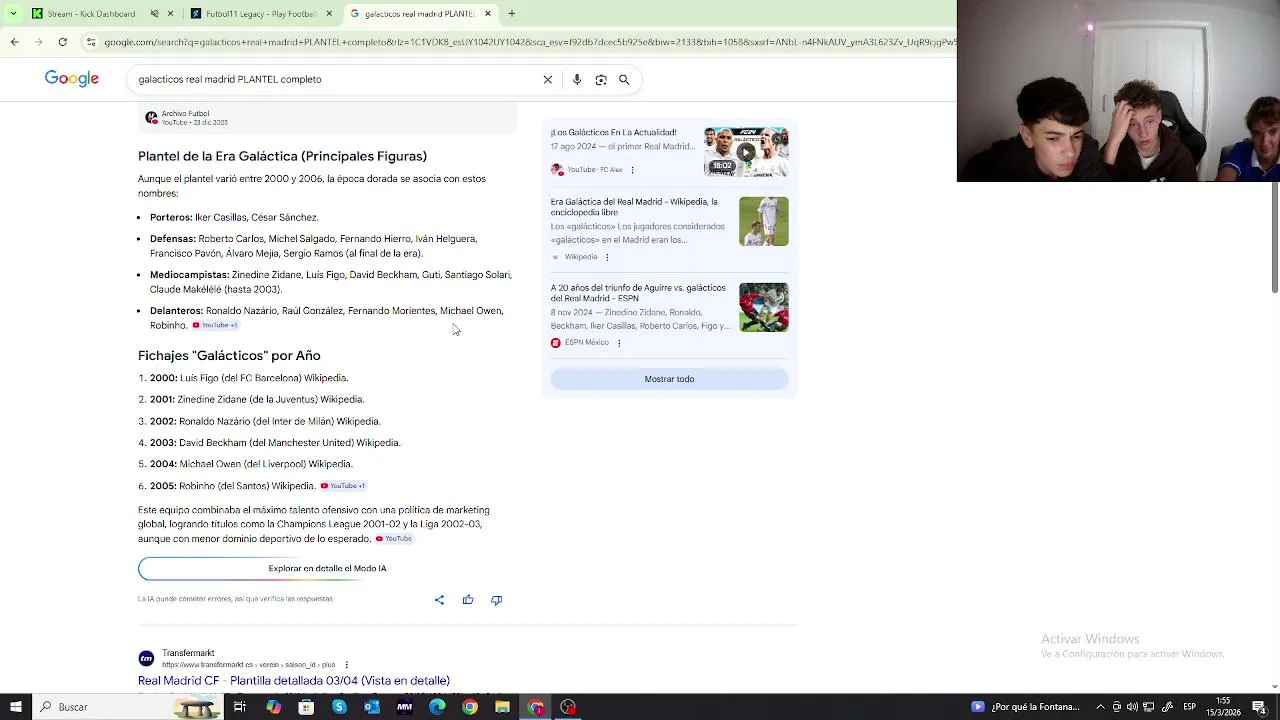Open ¡Los Galácticos En La Actualidad! video link

[x=613, y=132]
